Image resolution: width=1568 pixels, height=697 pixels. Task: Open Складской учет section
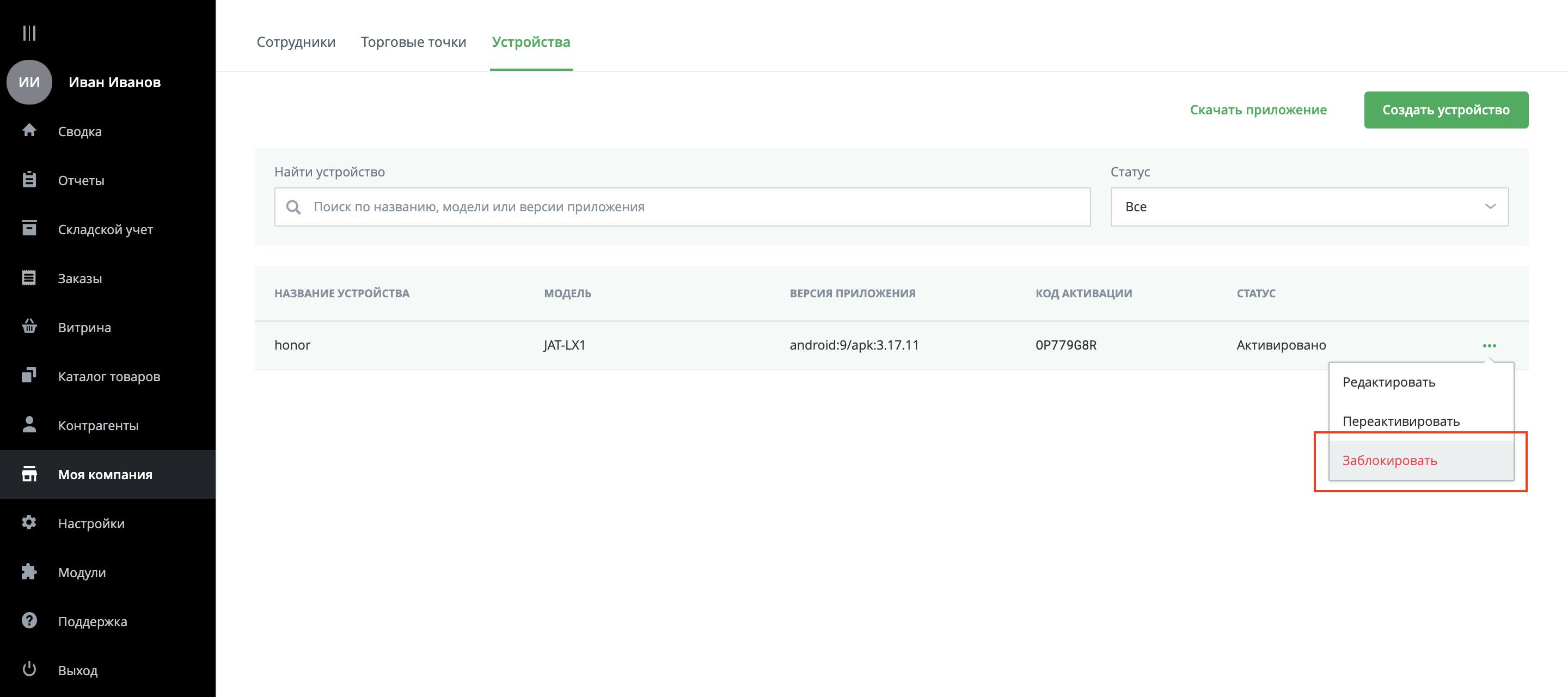(x=108, y=229)
